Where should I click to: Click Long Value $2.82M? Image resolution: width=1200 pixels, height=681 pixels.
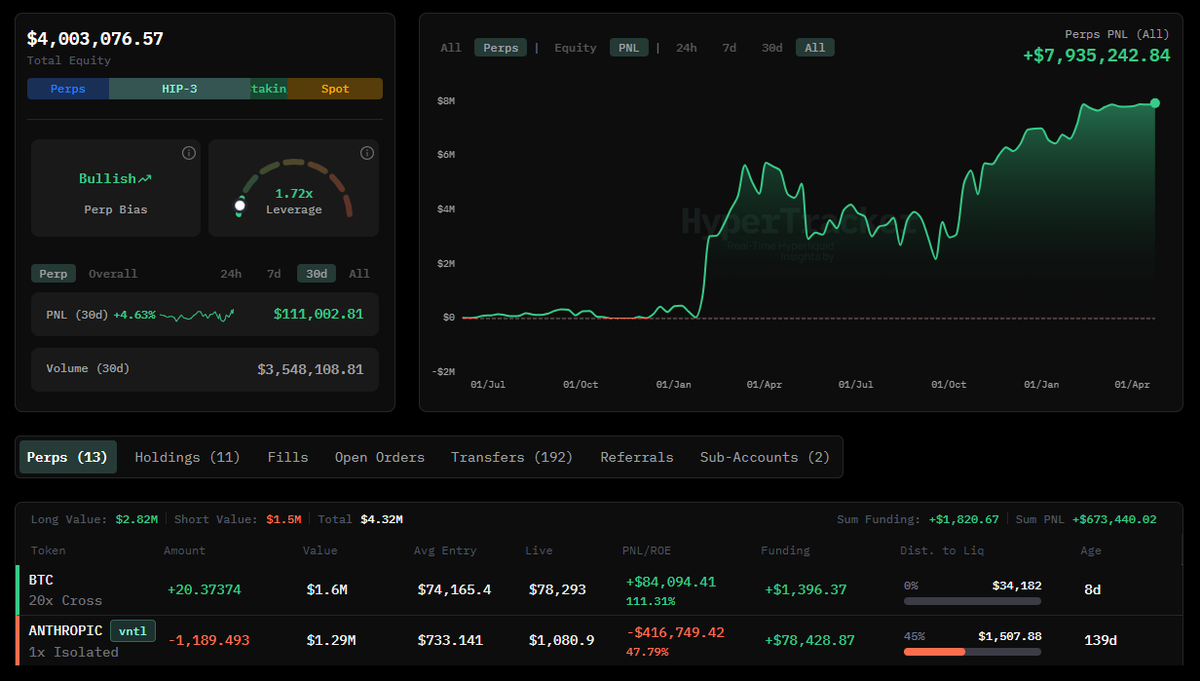tap(136, 520)
